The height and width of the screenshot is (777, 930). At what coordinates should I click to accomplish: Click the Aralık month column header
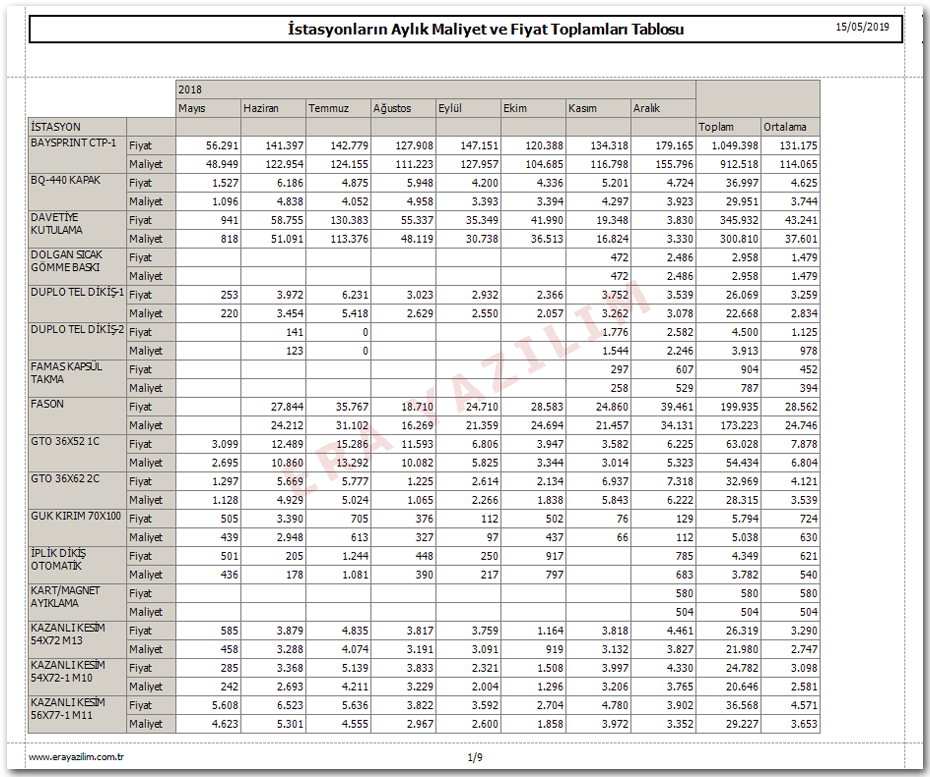pyautogui.click(x=646, y=108)
